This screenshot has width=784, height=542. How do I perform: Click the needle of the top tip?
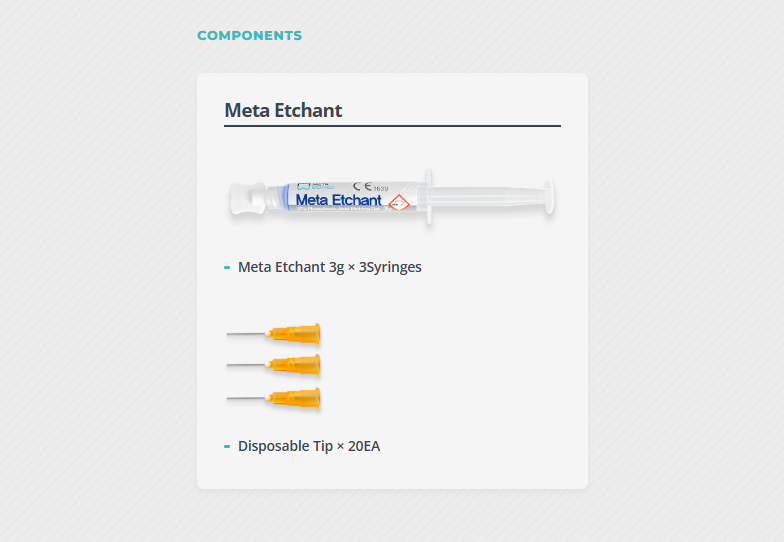[246, 334]
